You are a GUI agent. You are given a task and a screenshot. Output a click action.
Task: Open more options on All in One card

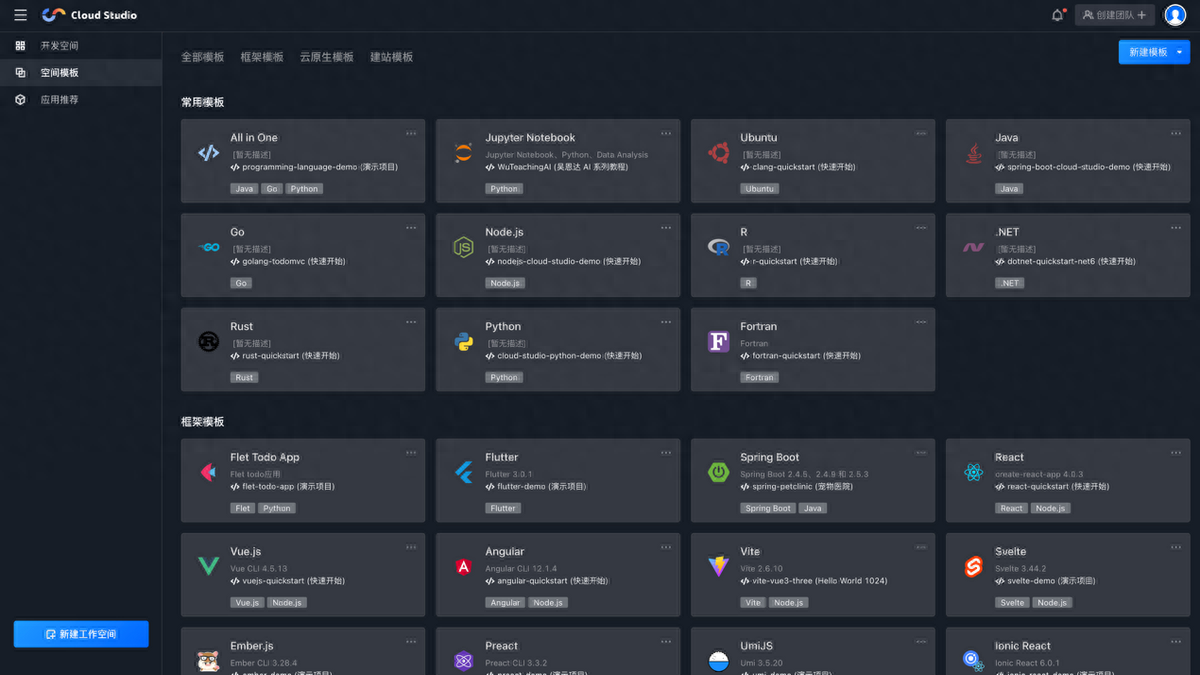tap(411, 133)
